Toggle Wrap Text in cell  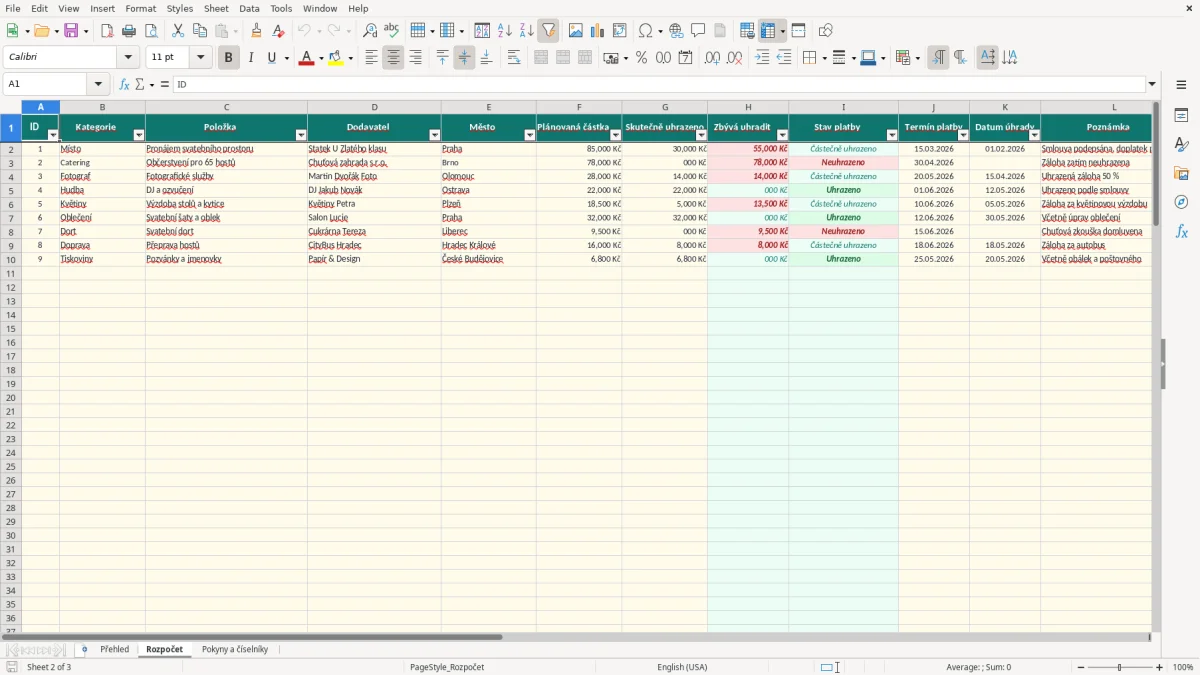click(x=514, y=58)
